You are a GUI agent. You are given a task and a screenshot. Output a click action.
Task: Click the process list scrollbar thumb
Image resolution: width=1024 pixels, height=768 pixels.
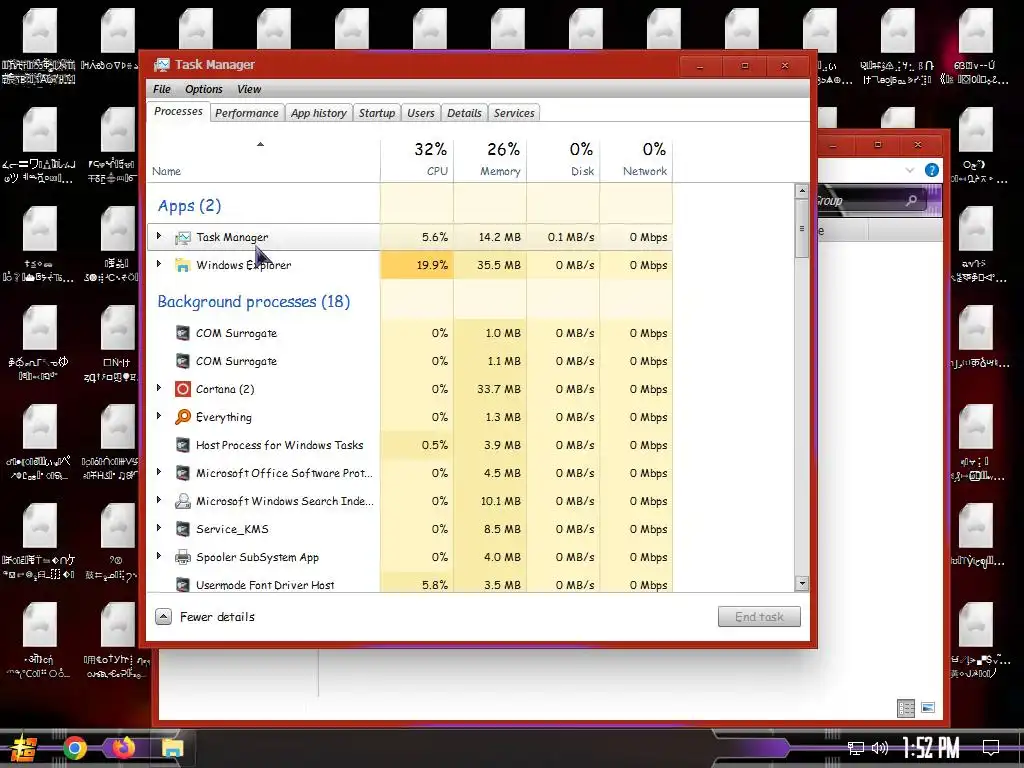pos(802,229)
